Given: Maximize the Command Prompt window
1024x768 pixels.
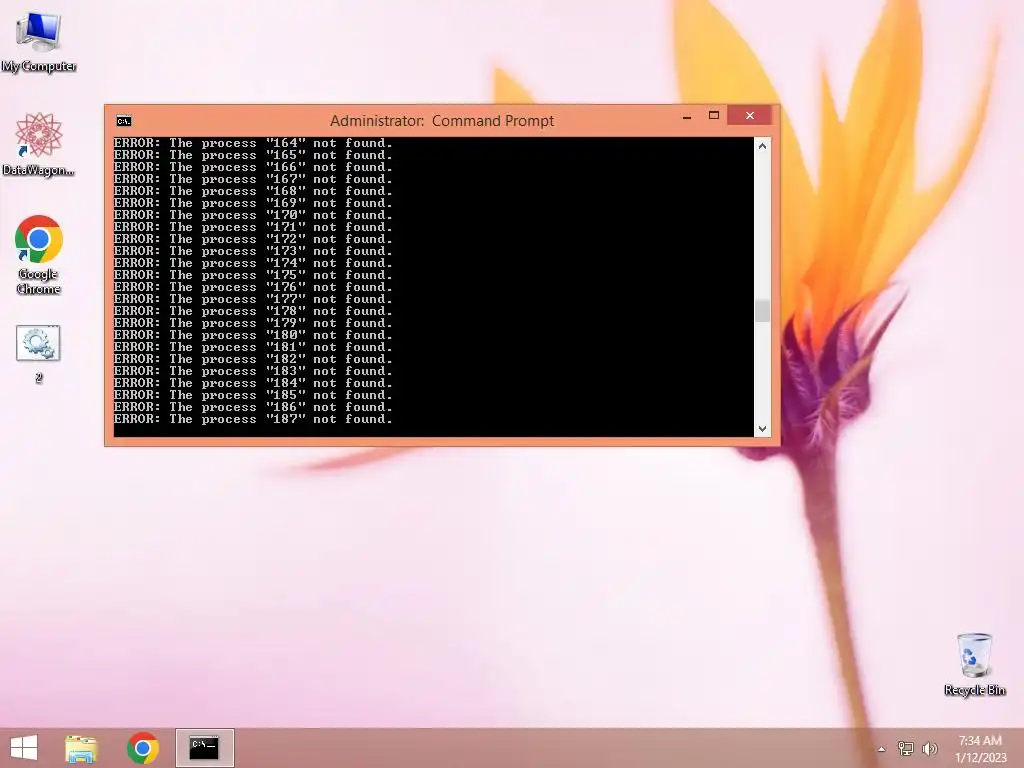Looking at the screenshot, I should pos(714,116).
